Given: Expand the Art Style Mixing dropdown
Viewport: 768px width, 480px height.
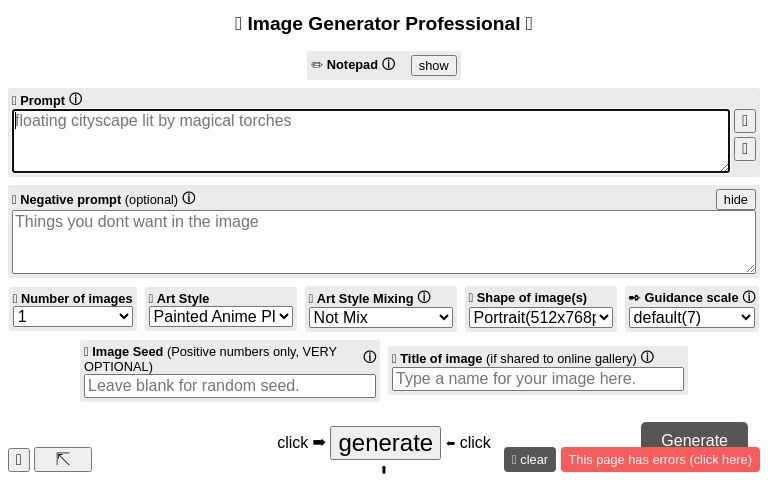Looking at the screenshot, I should coord(381,317).
